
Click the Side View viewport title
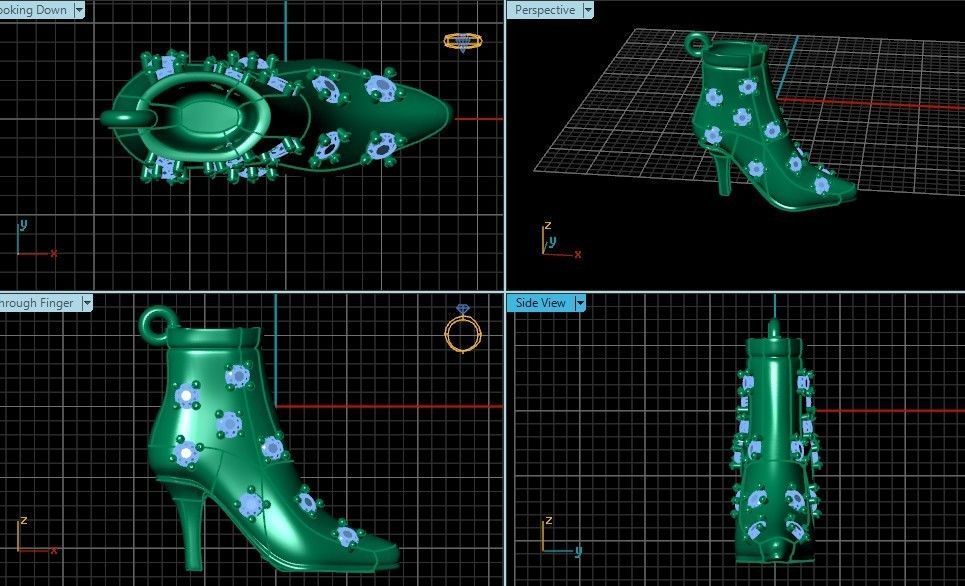pyautogui.click(x=540, y=303)
